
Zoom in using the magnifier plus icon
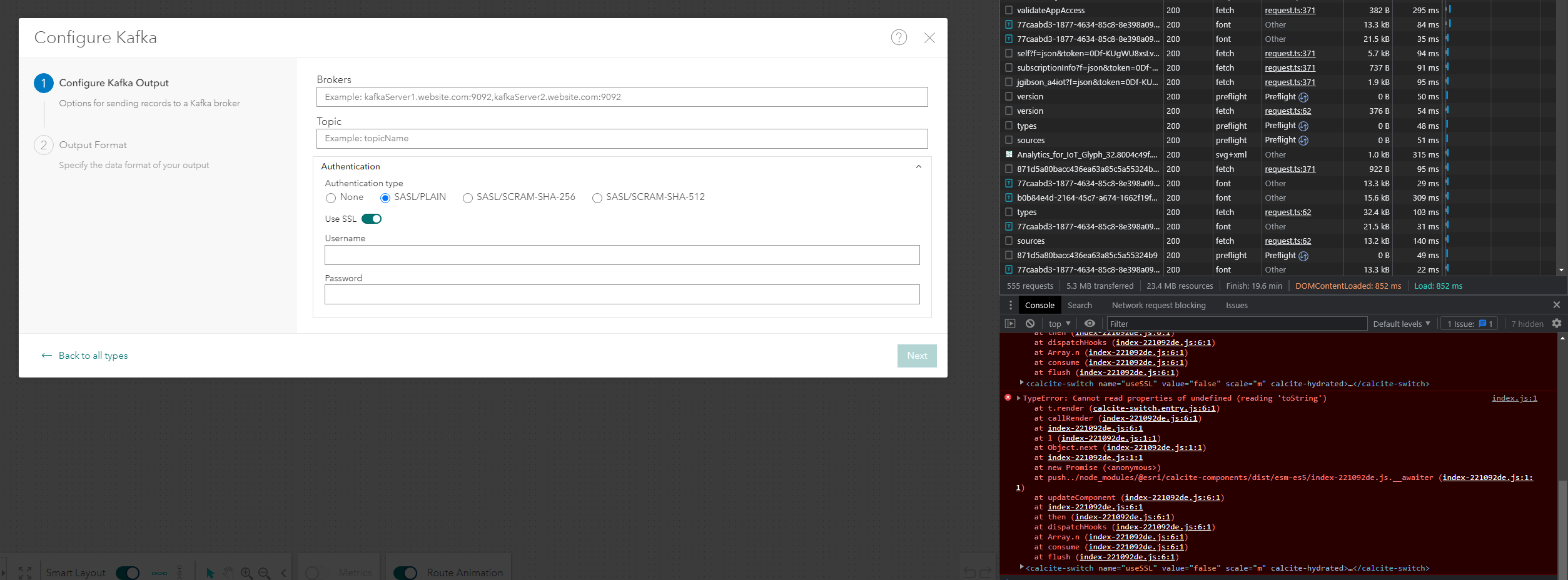(246, 572)
